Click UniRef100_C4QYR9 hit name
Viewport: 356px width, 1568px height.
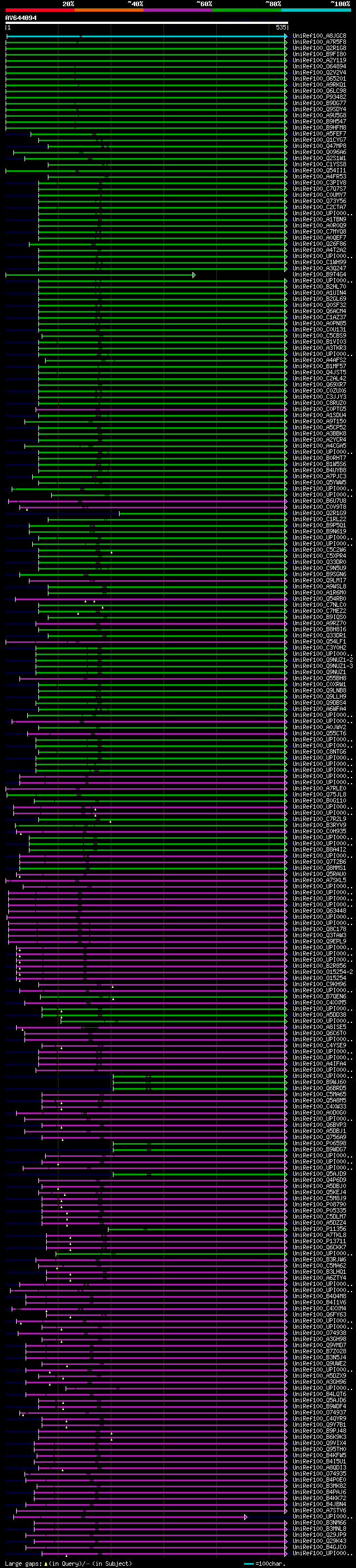tap(319, 1419)
